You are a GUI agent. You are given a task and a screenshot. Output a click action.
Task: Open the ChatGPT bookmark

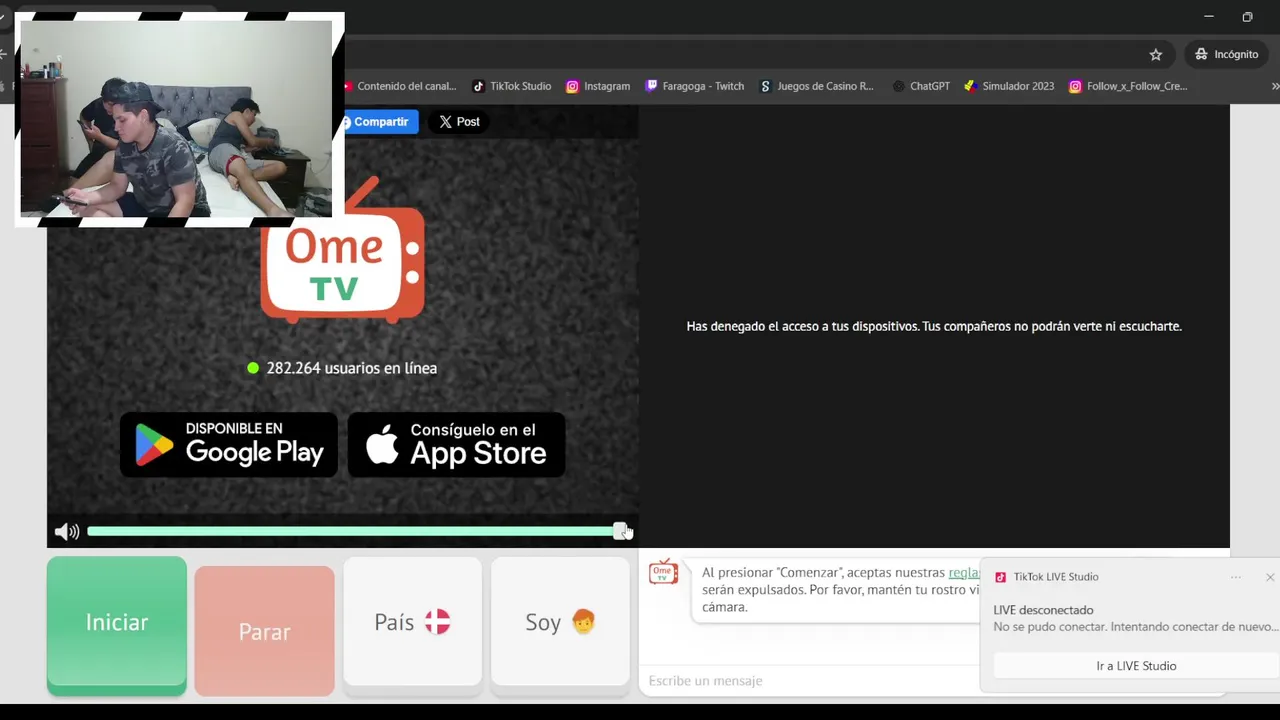point(920,86)
